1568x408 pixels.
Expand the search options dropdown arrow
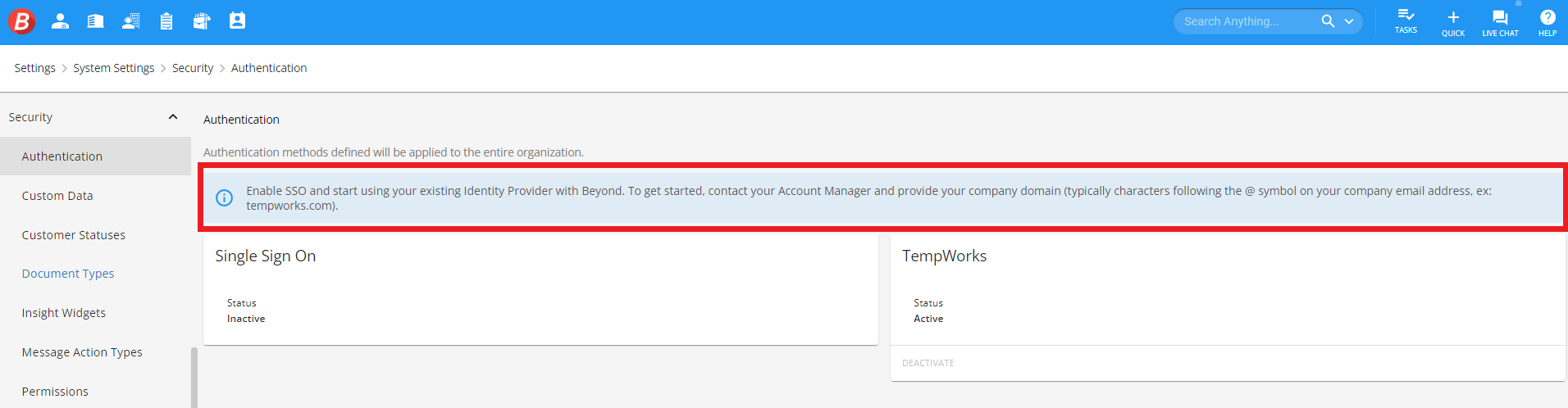(1349, 21)
